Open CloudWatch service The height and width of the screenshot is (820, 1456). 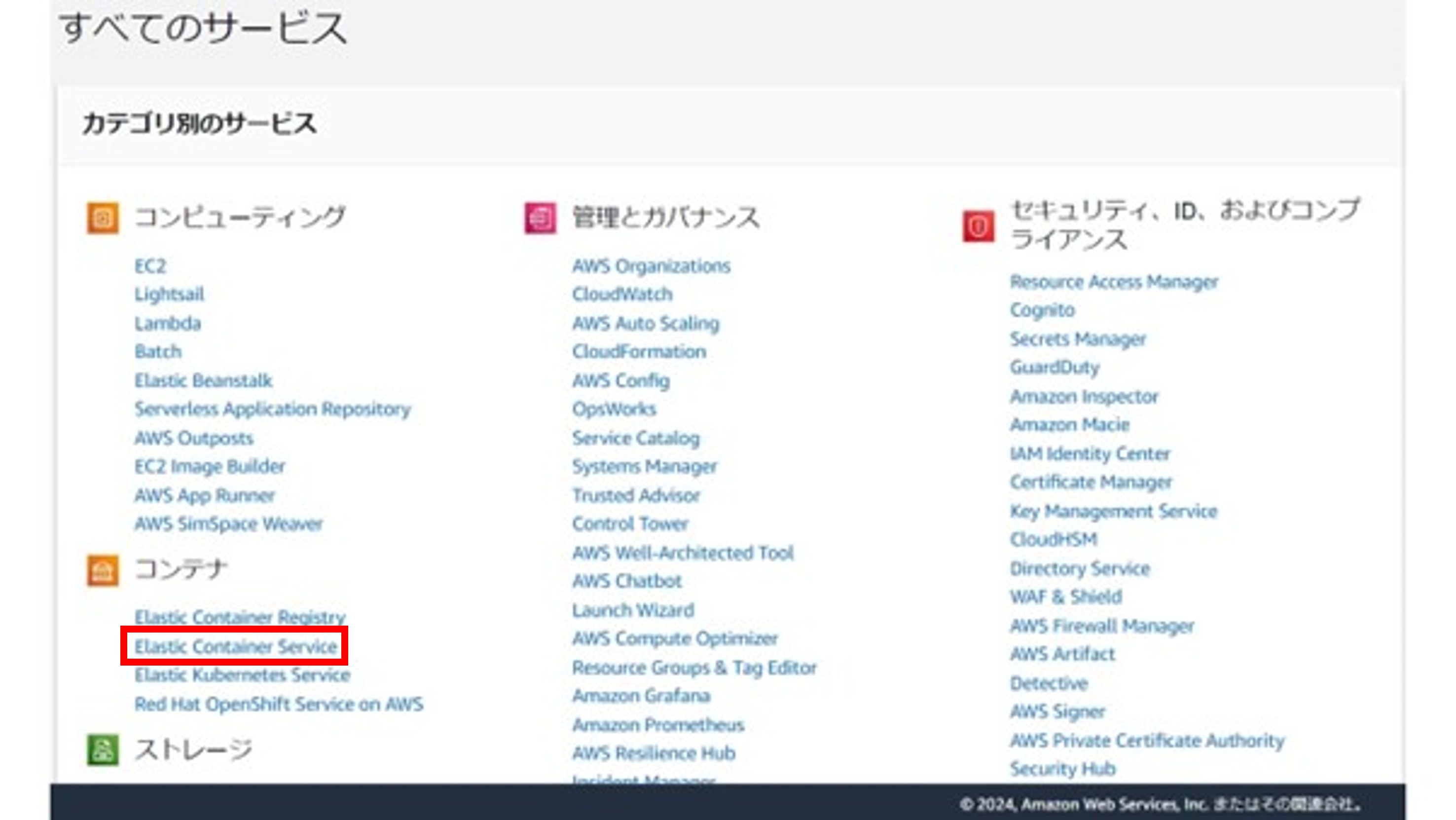pyautogui.click(x=622, y=295)
